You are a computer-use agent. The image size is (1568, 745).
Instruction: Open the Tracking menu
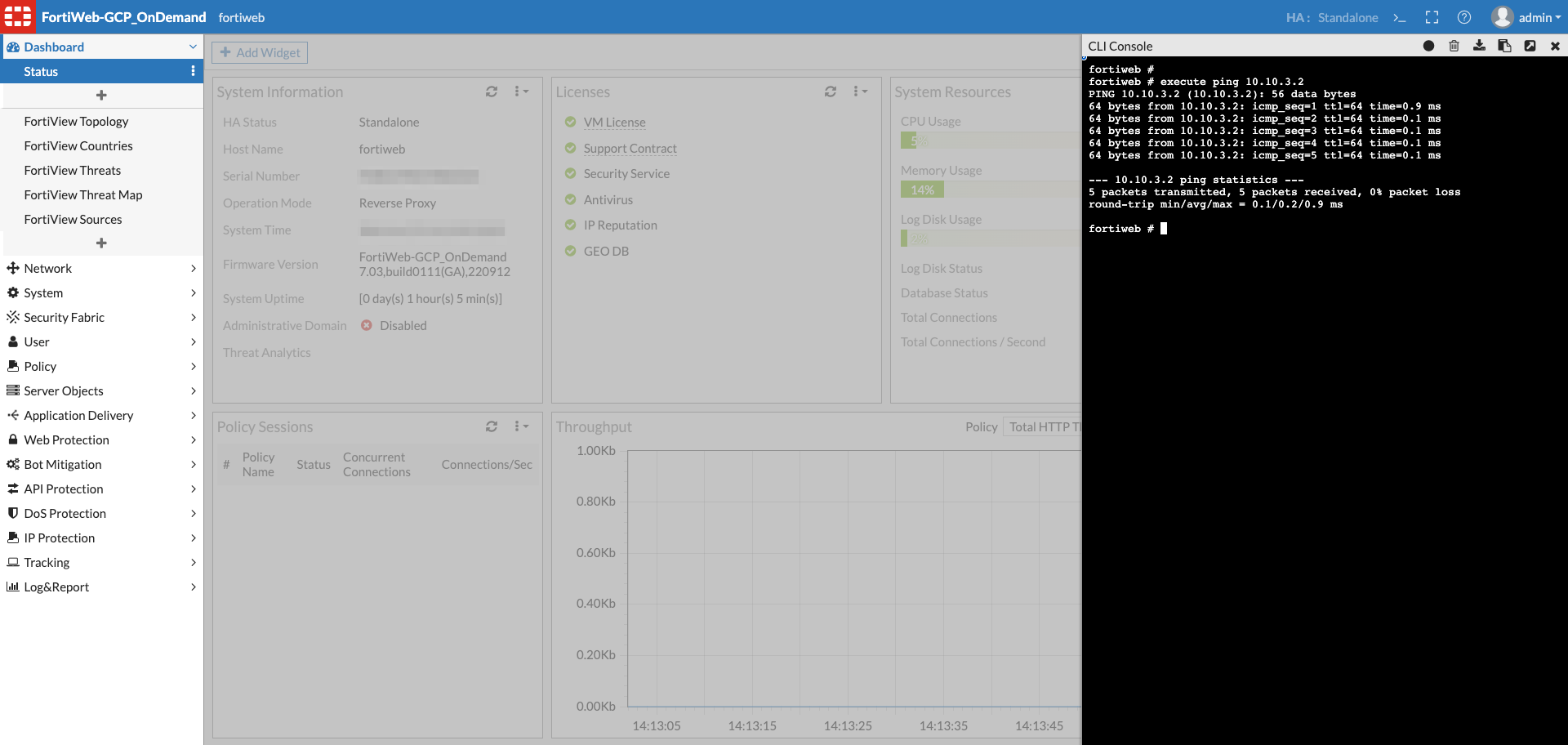[x=101, y=562]
